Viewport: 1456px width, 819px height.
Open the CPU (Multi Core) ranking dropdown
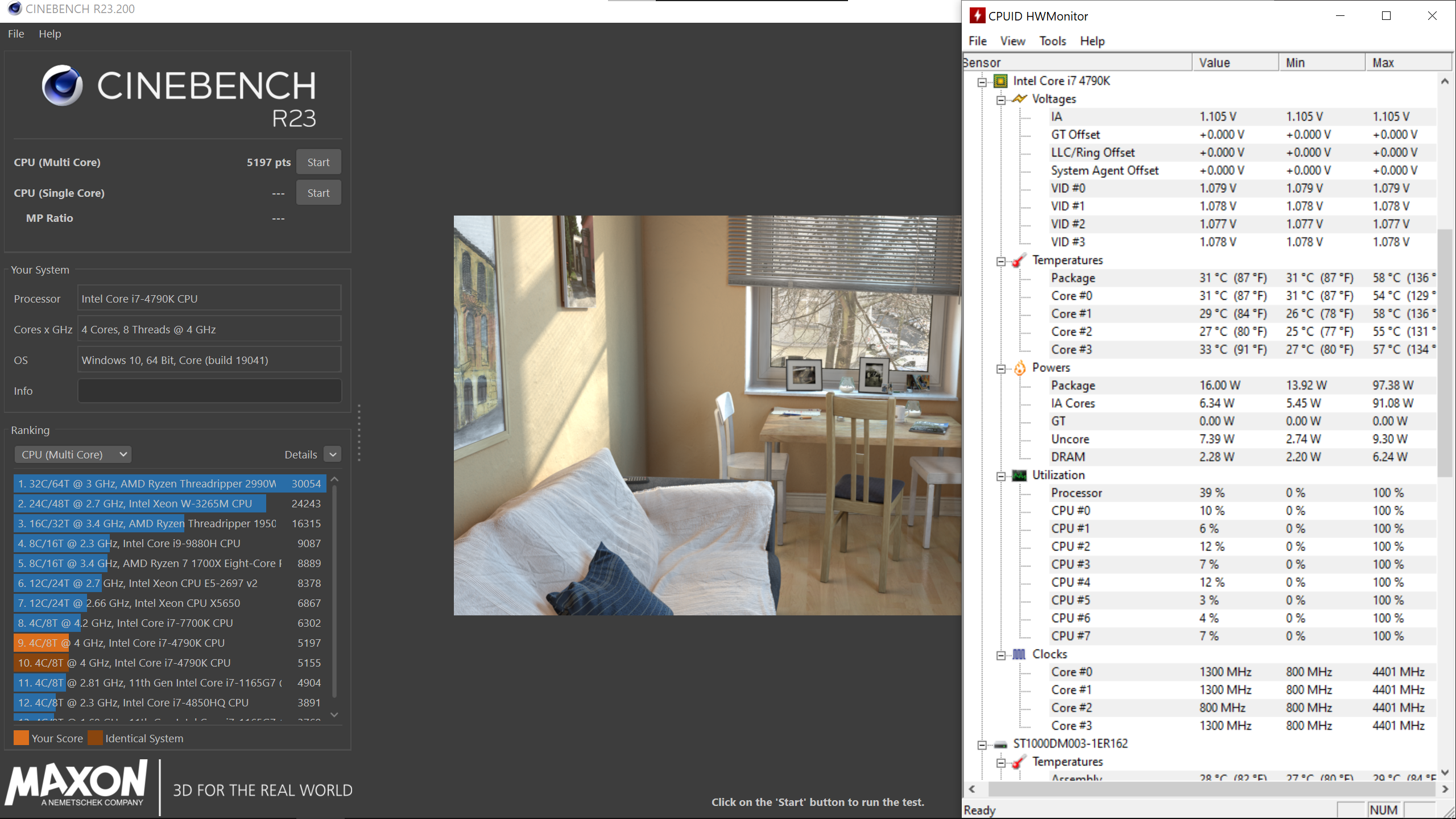73,454
